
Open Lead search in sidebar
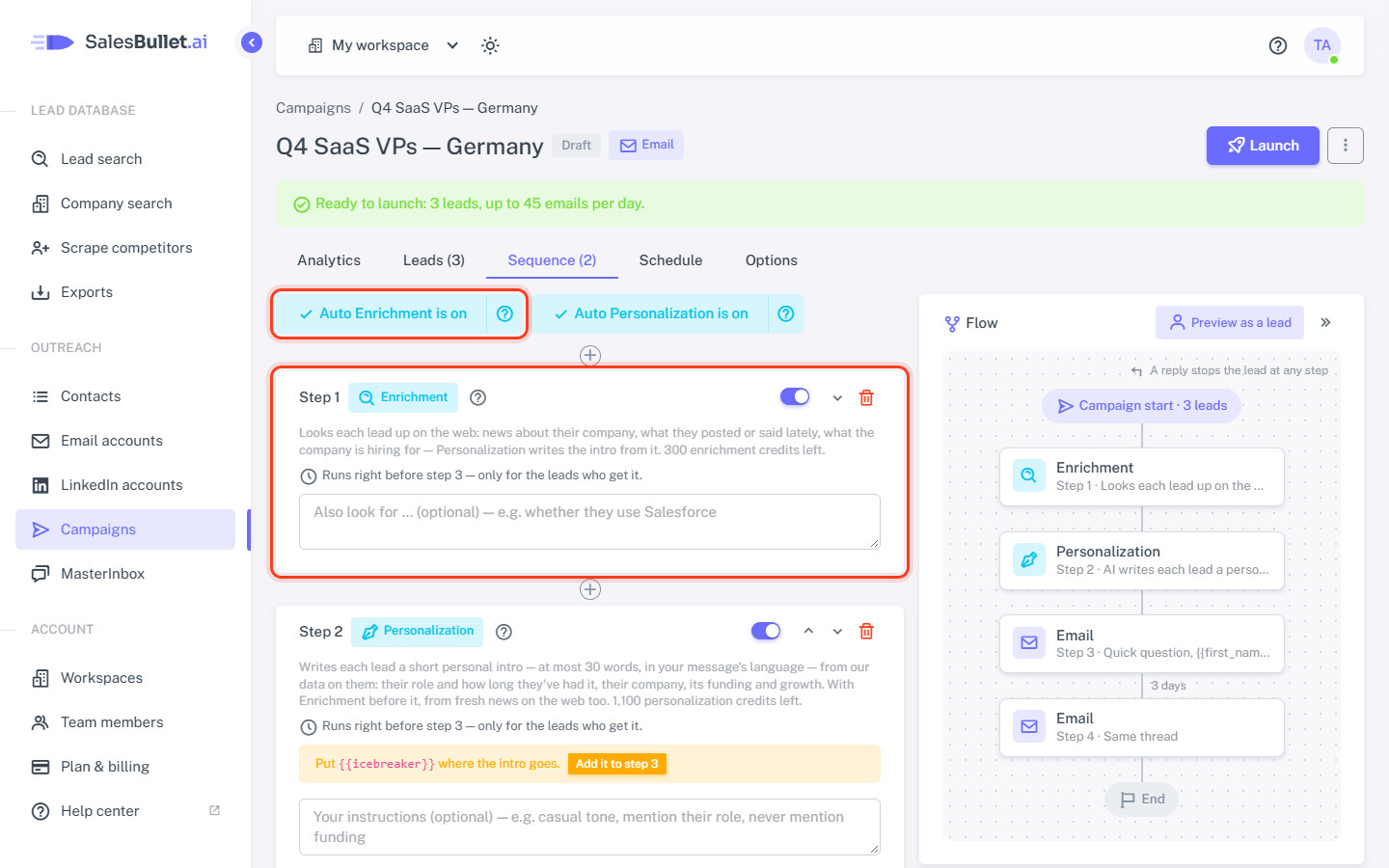(125, 159)
